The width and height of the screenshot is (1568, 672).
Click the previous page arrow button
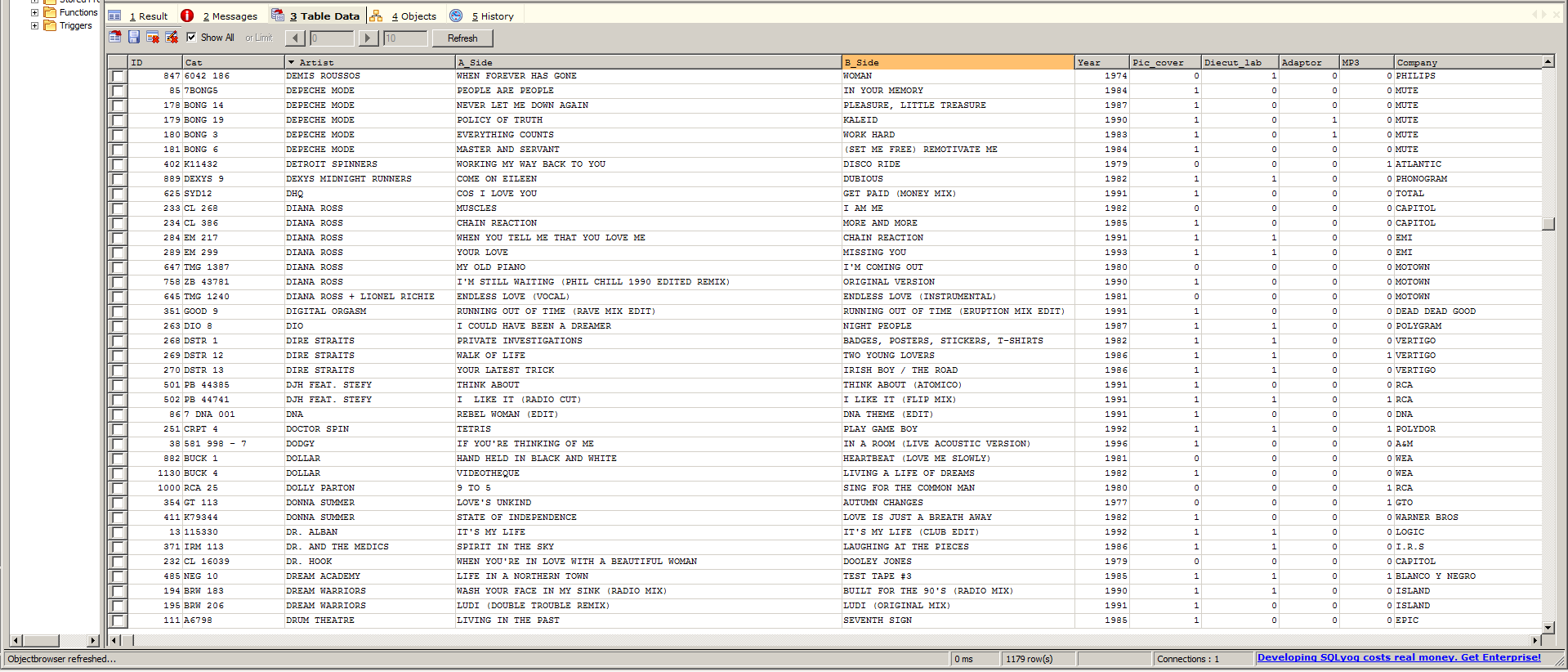click(295, 38)
